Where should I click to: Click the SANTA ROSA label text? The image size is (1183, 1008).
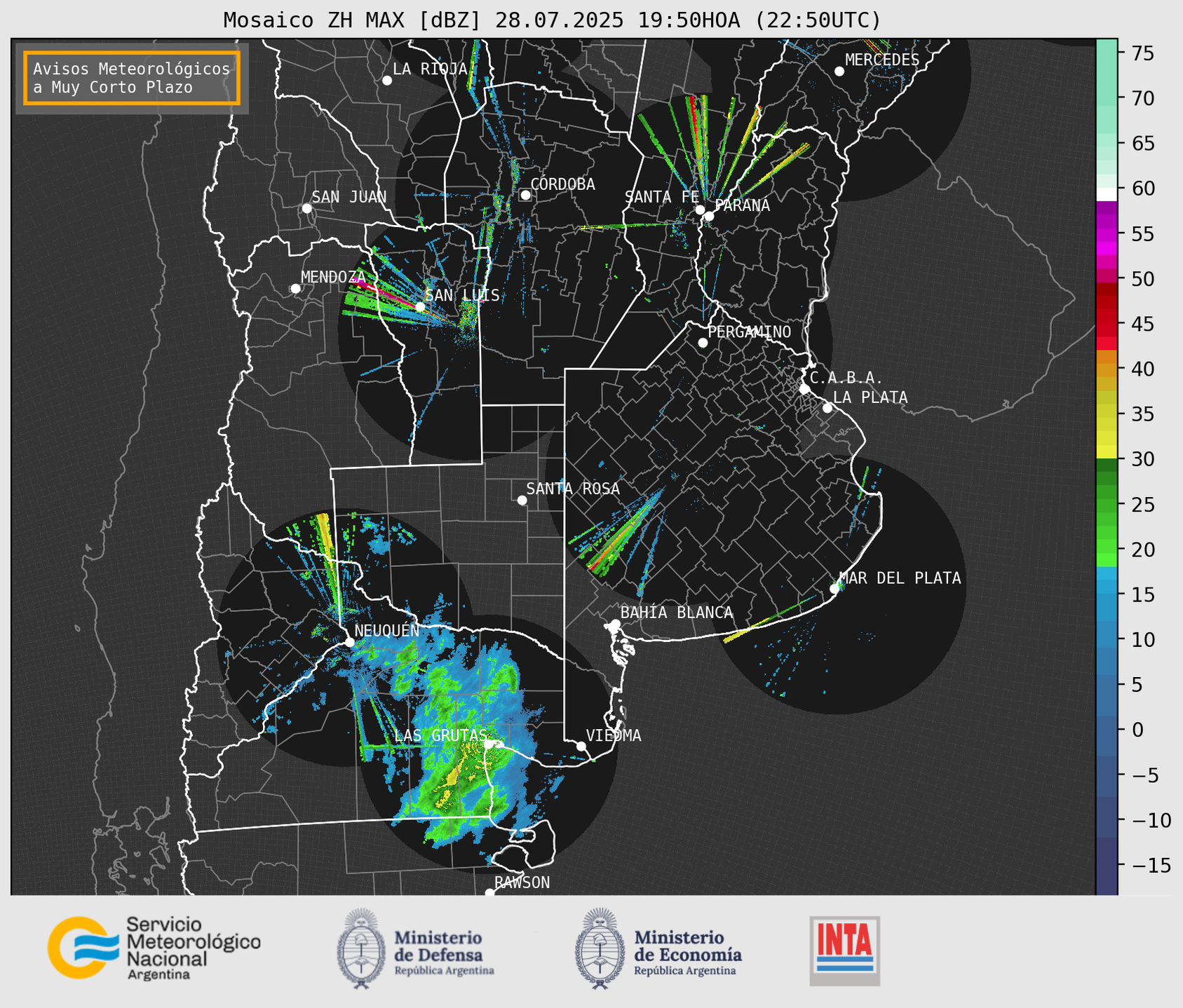tap(573, 489)
